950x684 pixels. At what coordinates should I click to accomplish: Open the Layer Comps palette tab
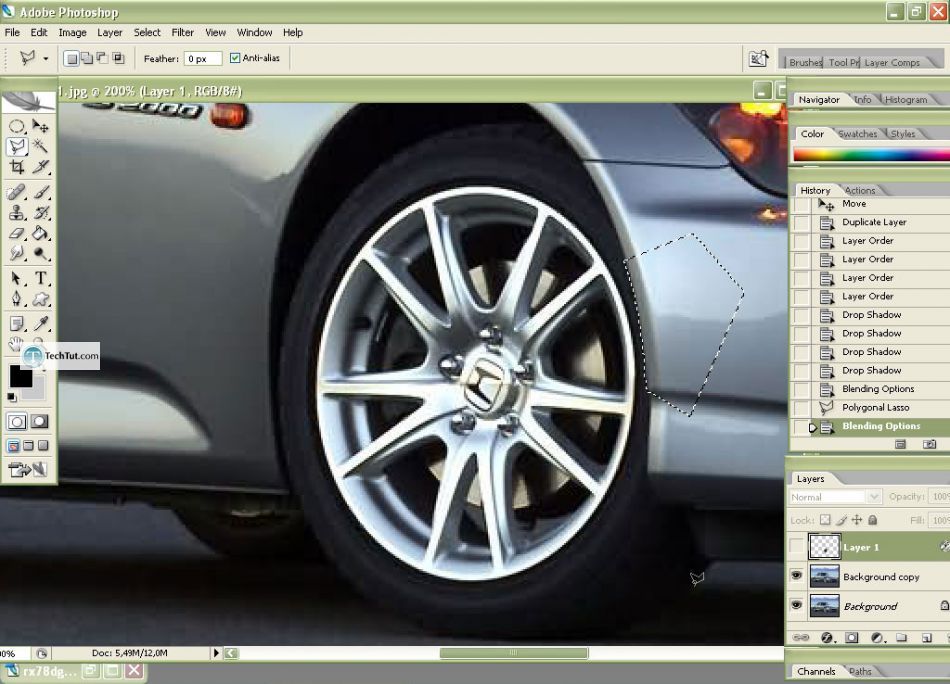click(x=892, y=62)
